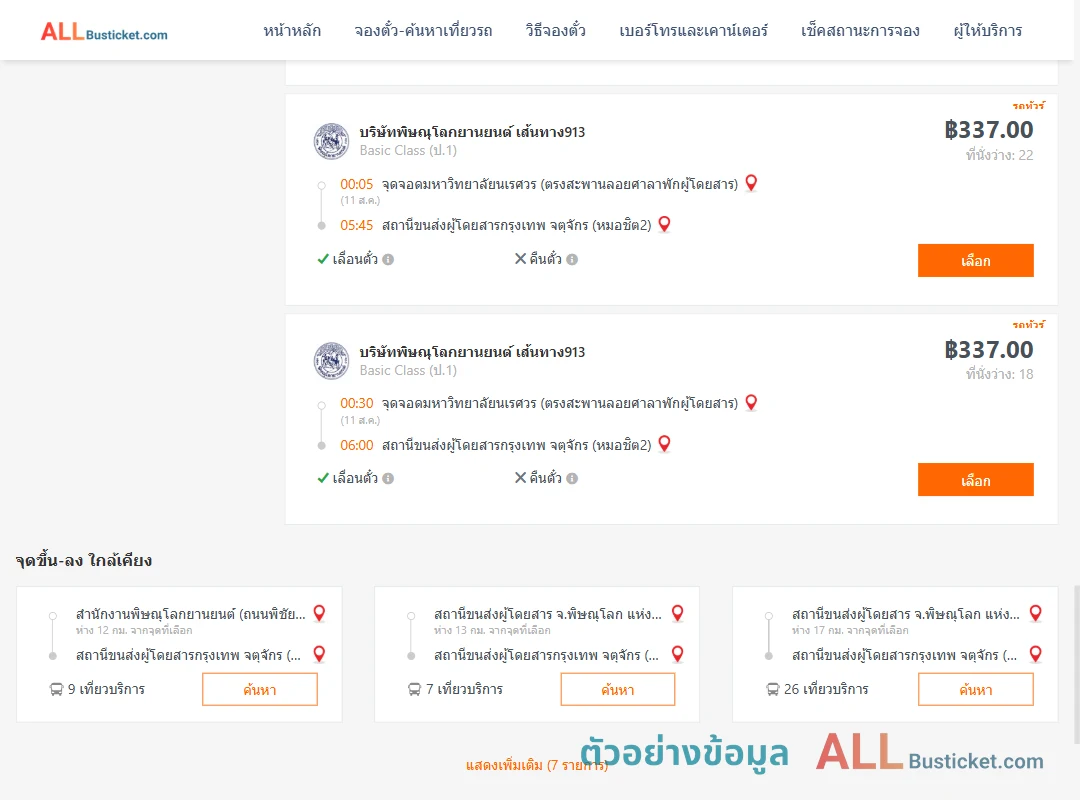Click the ห่าง 12 กม. จากจุดที่เลือก text
The image size is (1080, 800).
pyautogui.click(x=134, y=630)
